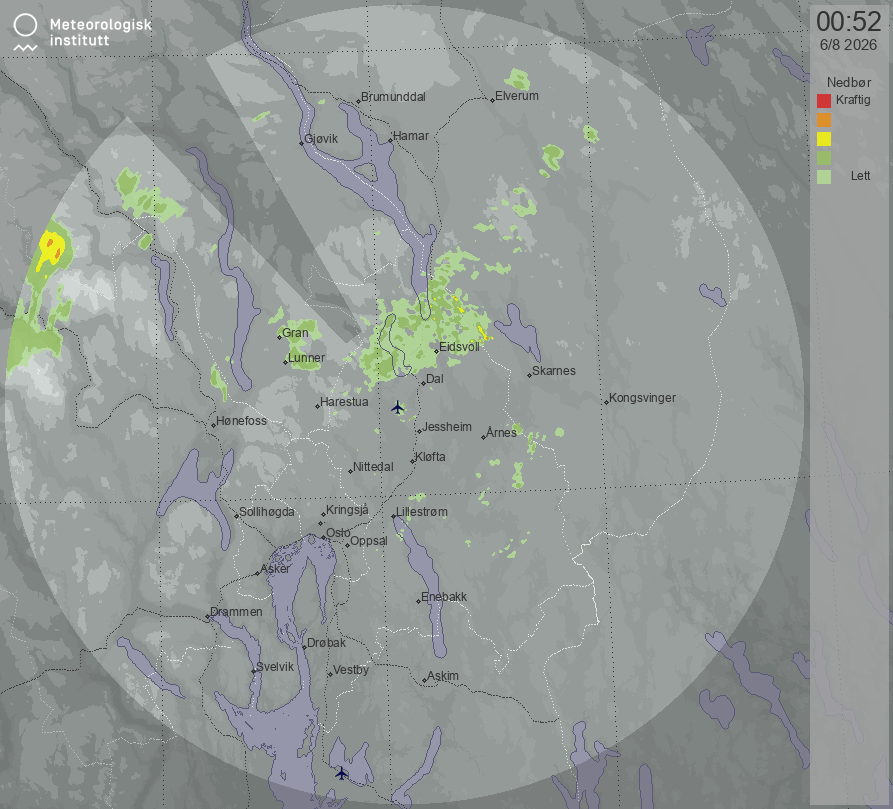Click the Askim town label
The image size is (893, 809).
443,676
